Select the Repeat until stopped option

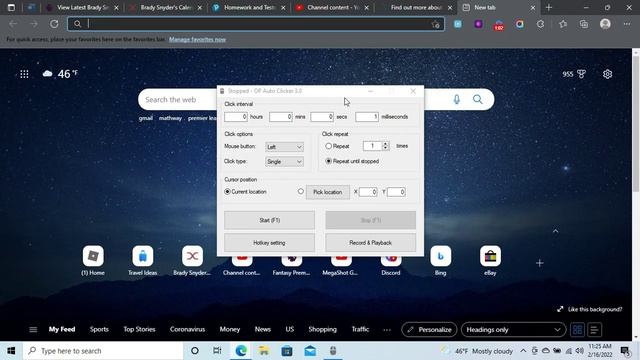coord(329,161)
